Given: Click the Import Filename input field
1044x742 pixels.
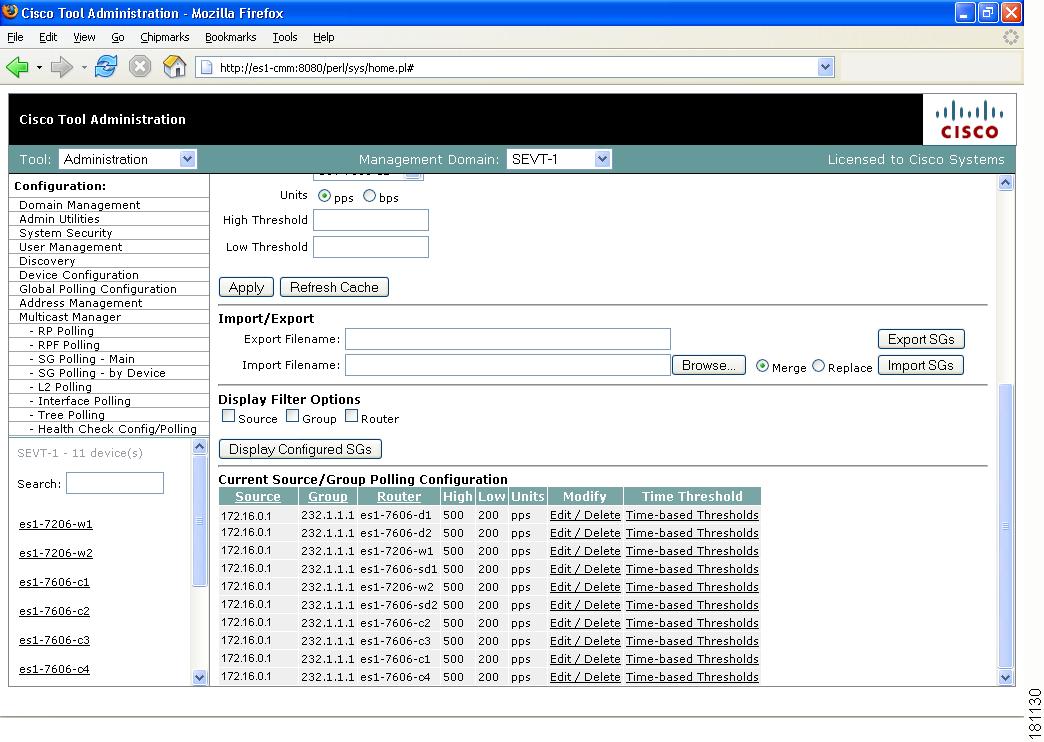Looking at the screenshot, I should [x=508, y=365].
